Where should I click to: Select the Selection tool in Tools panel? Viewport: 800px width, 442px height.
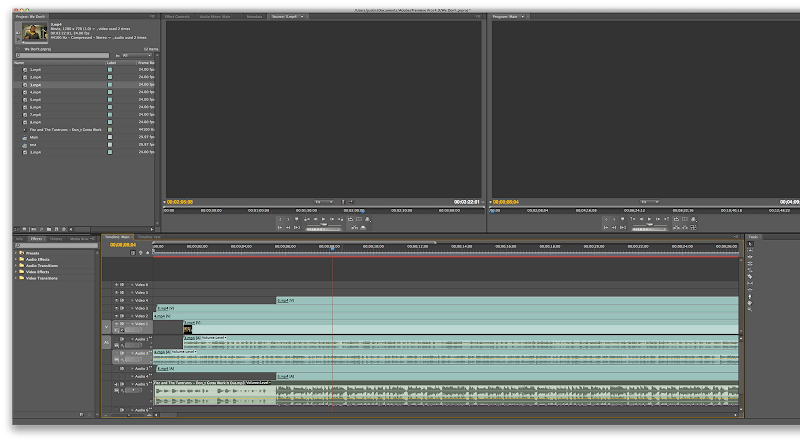[750, 244]
